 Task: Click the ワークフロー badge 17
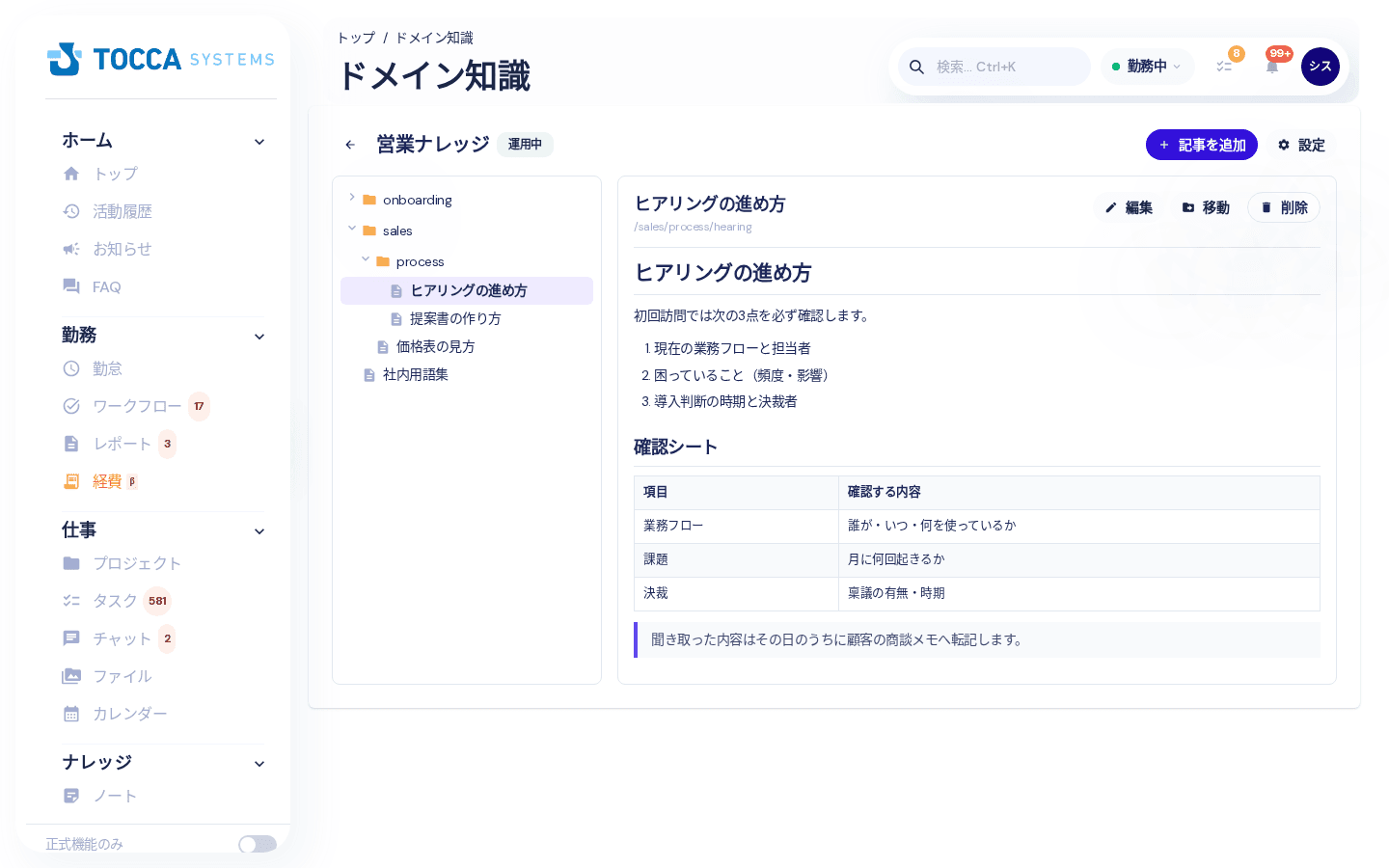click(x=199, y=406)
